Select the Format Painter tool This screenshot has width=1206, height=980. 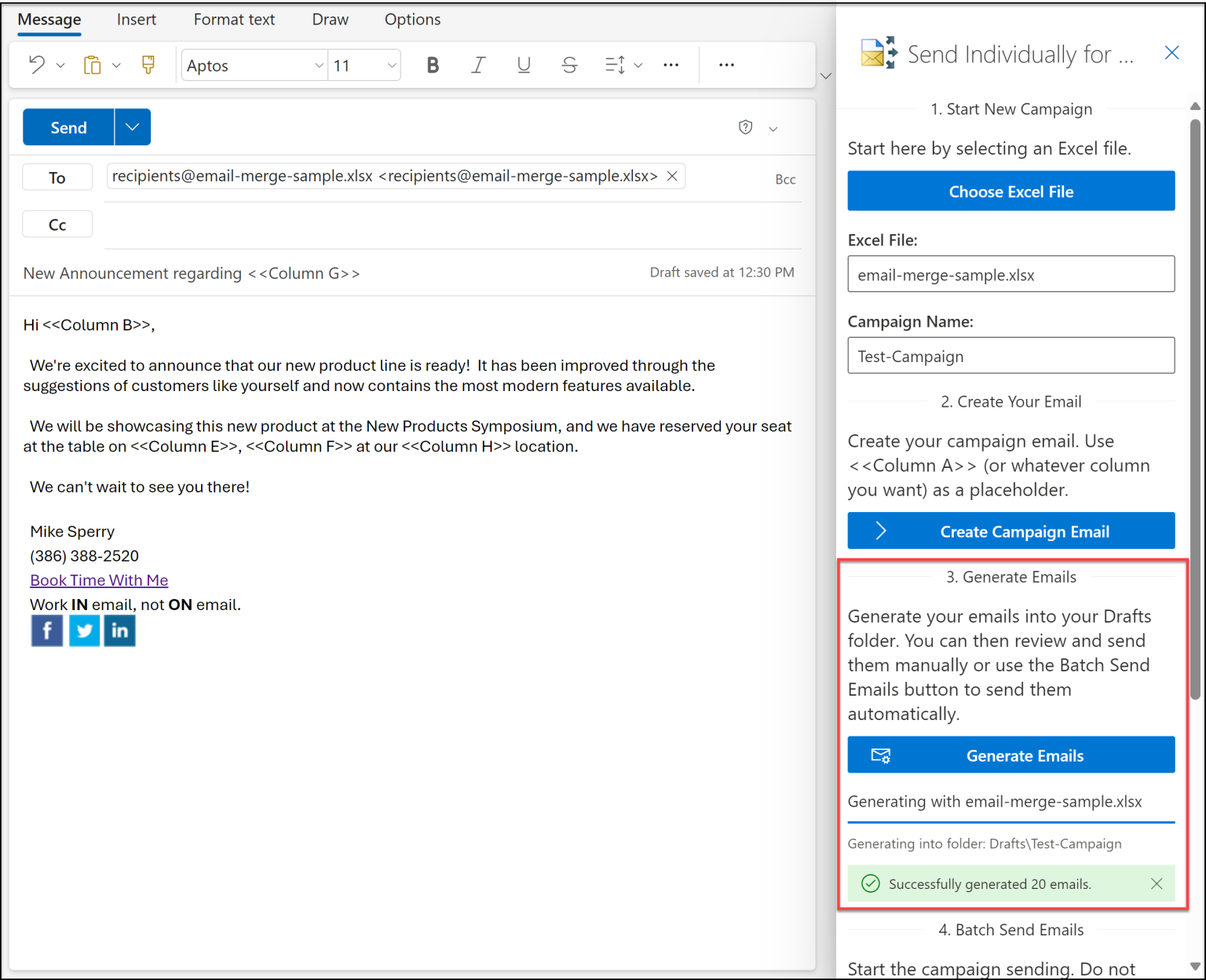click(x=148, y=64)
